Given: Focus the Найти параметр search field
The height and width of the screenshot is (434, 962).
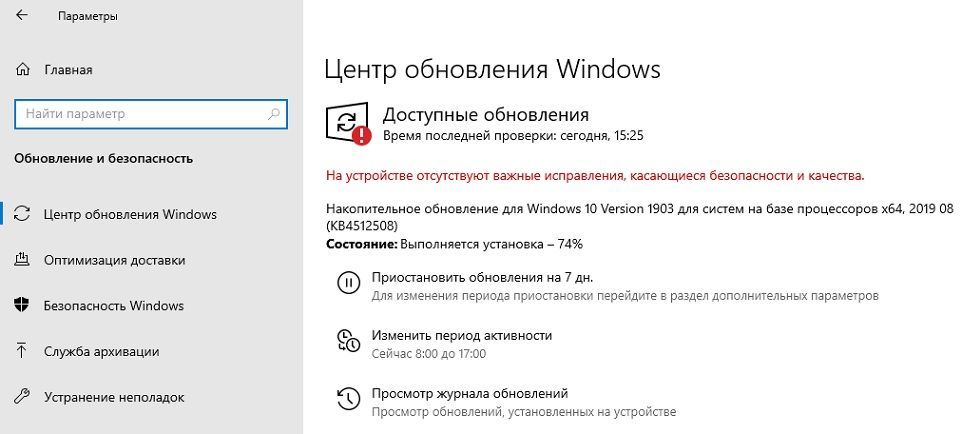Looking at the screenshot, I should (x=140, y=114).
